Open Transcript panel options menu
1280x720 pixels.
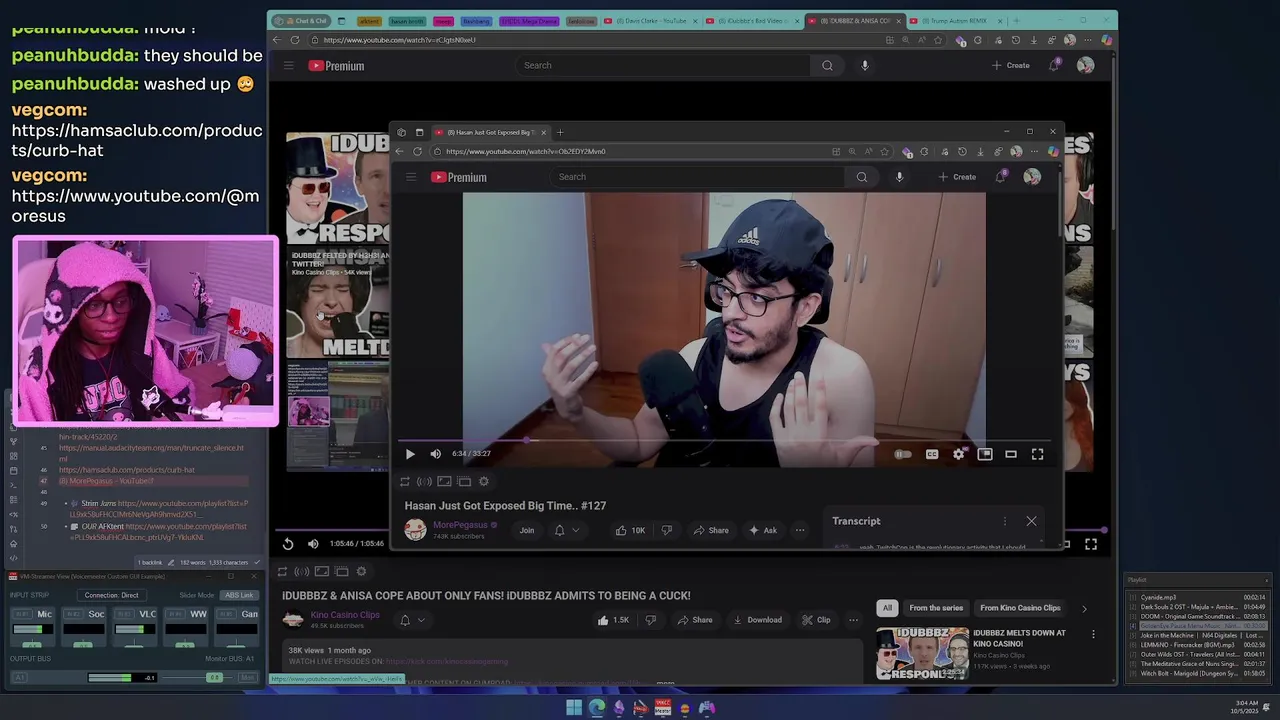tap(1004, 521)
